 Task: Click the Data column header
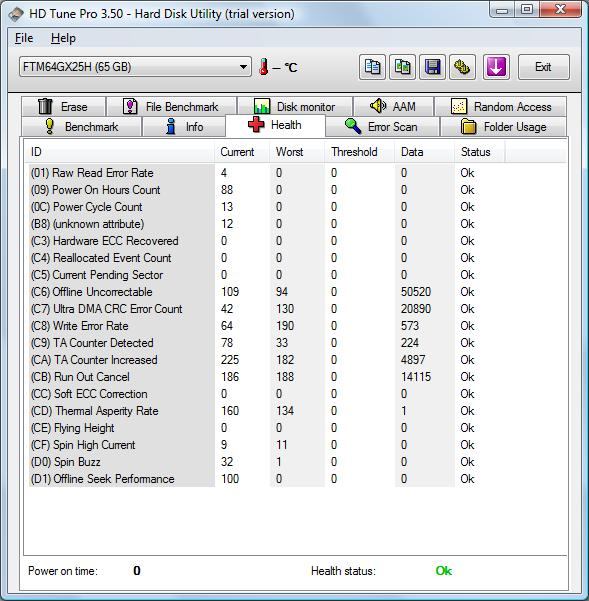pos(425,152)
